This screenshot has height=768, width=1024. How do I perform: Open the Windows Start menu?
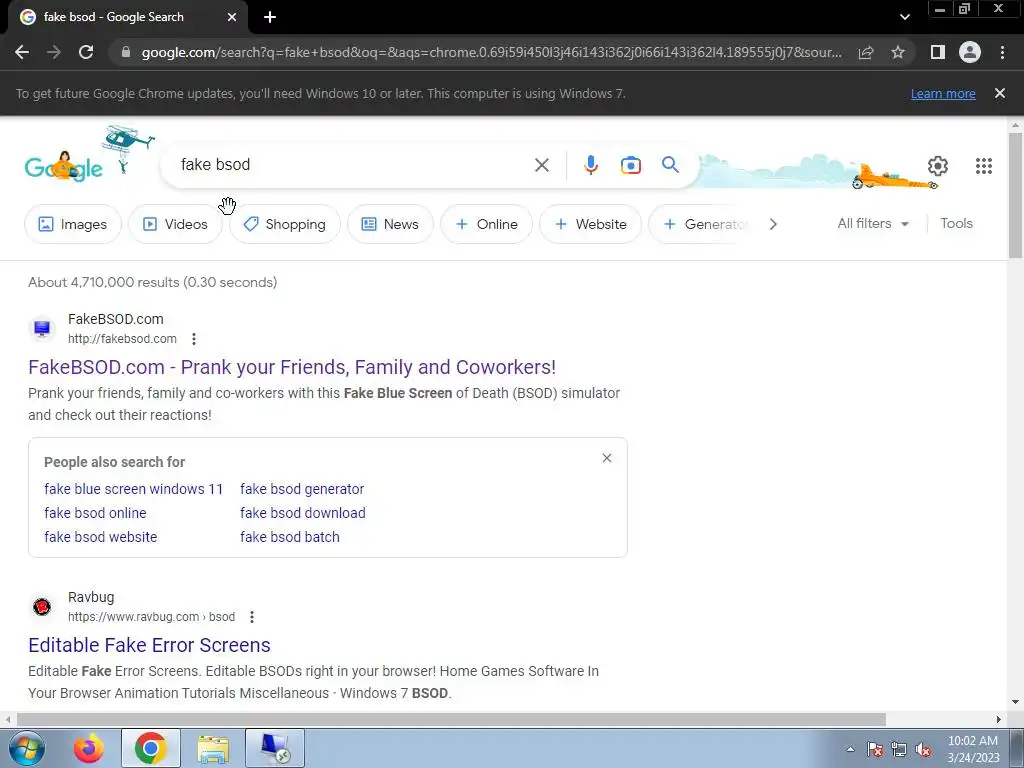pos(27,748)
